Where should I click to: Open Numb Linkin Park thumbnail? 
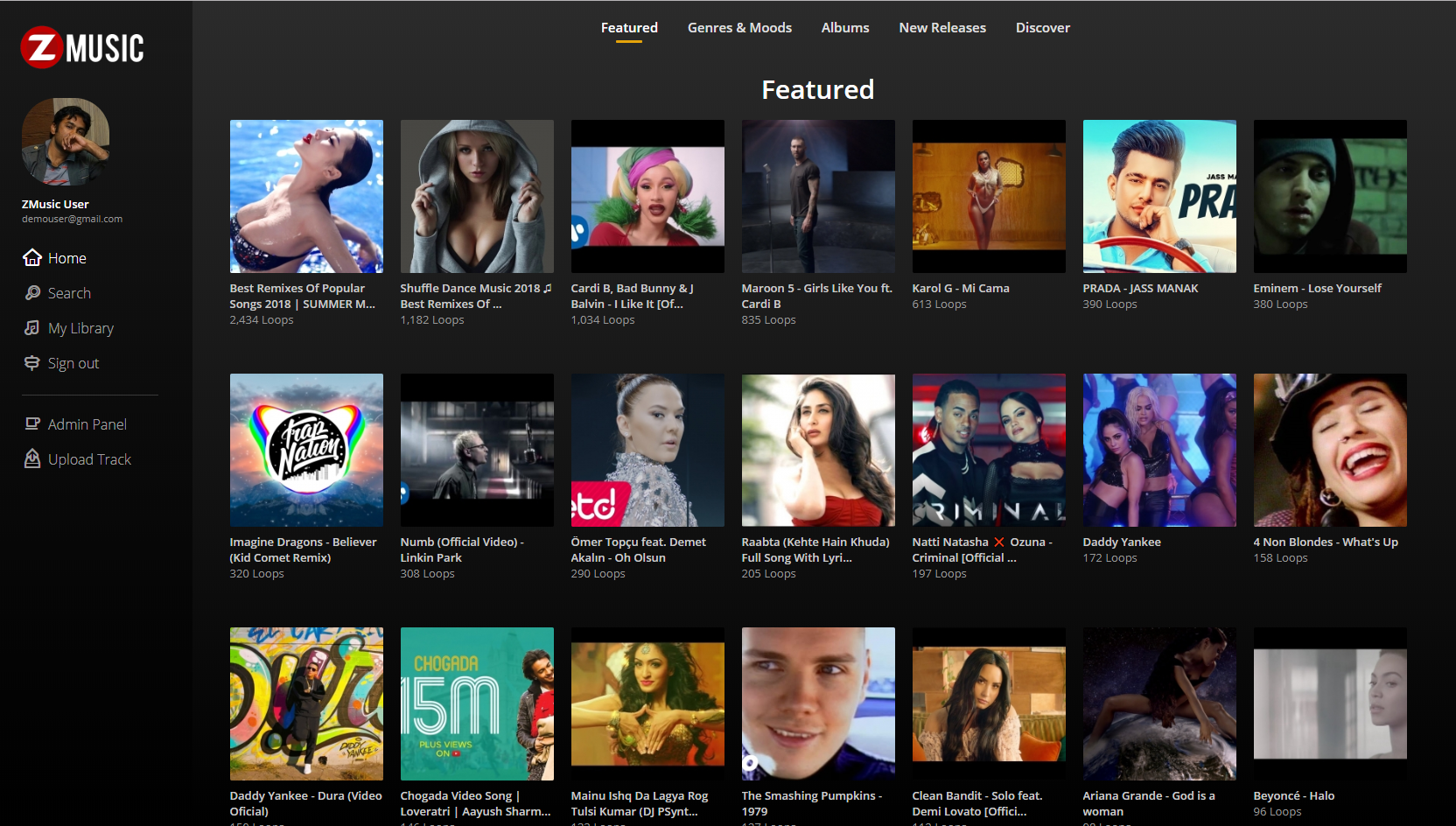477,450
